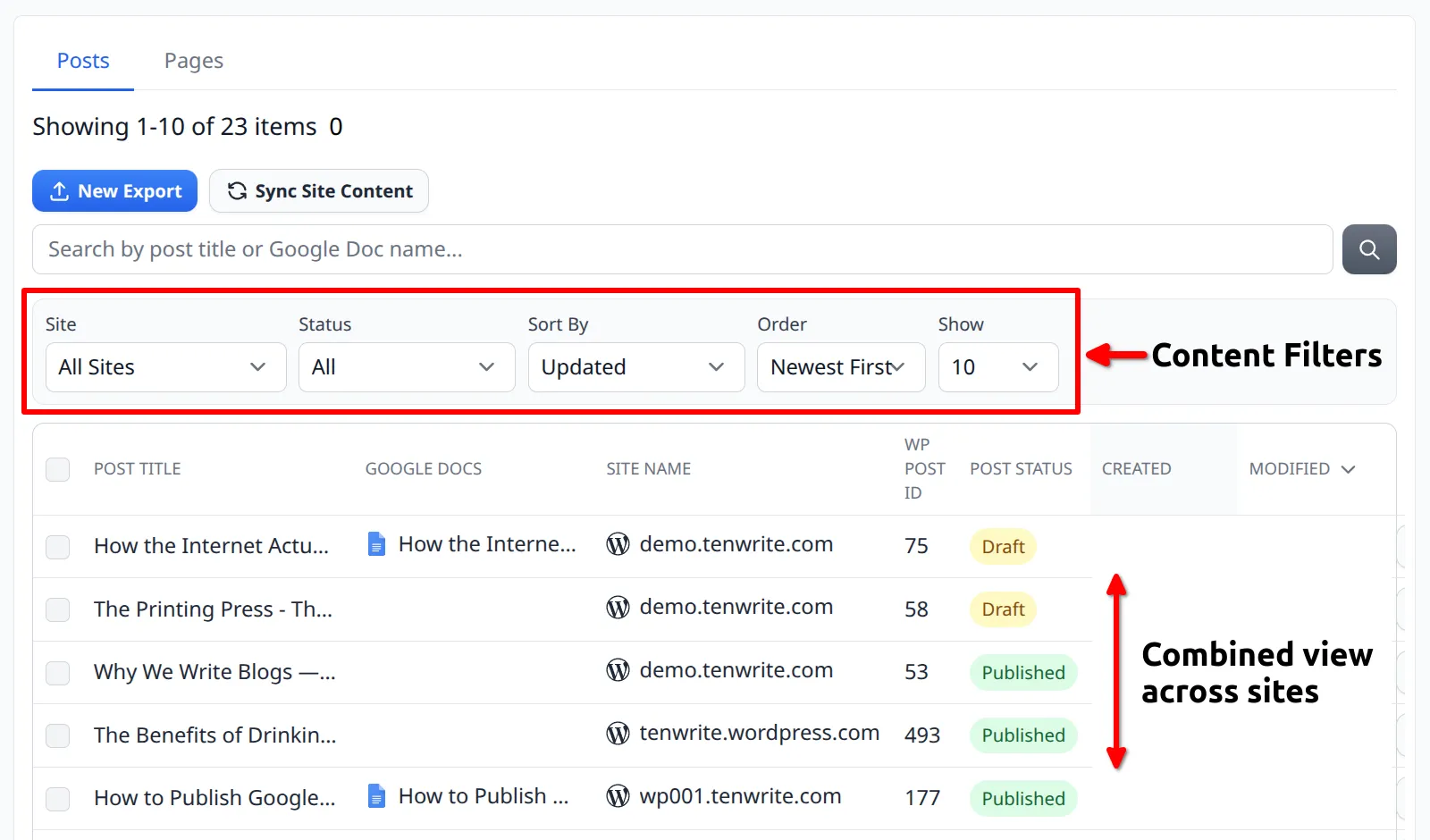Open the Show dropdown set to 10

(997, 366)
